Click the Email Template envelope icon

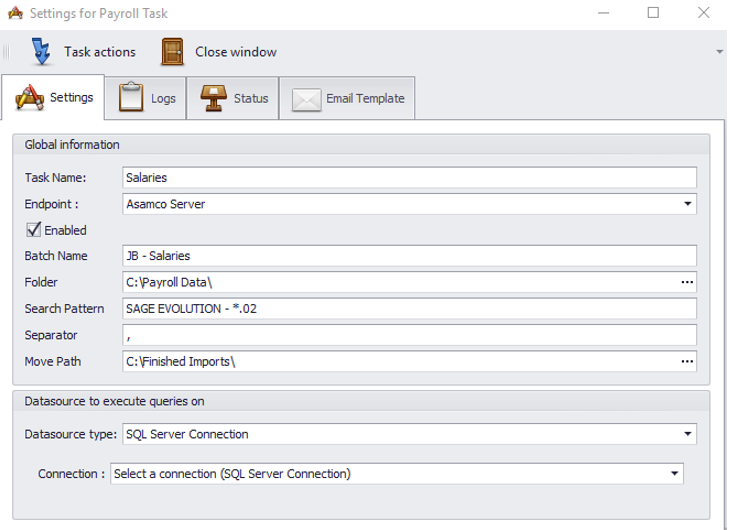click(x=306, y=99)
